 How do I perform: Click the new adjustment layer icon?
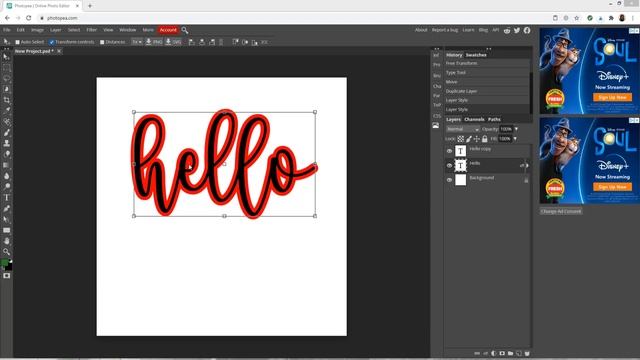click(x=493, y=353)
